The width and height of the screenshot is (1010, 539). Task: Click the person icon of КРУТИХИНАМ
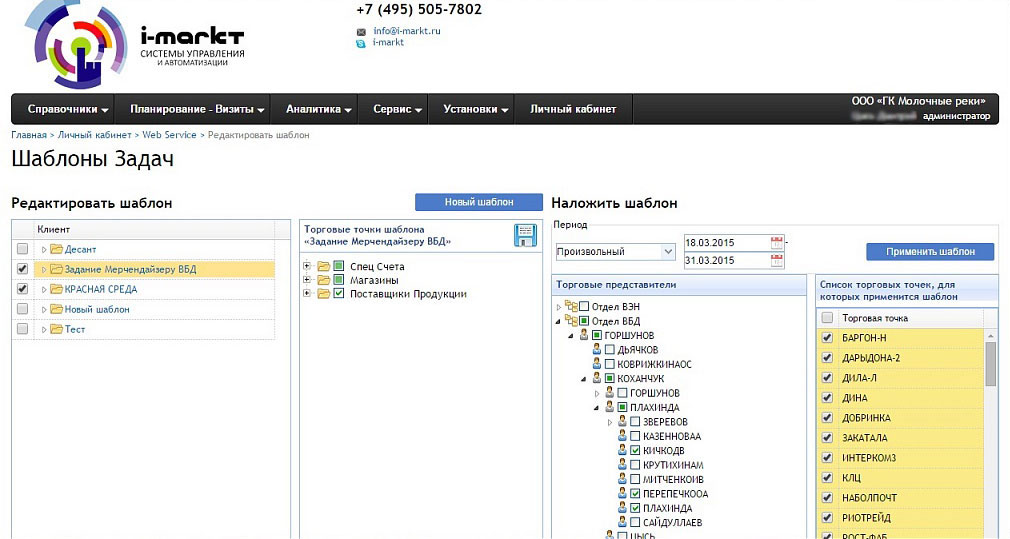pos(622,464)
